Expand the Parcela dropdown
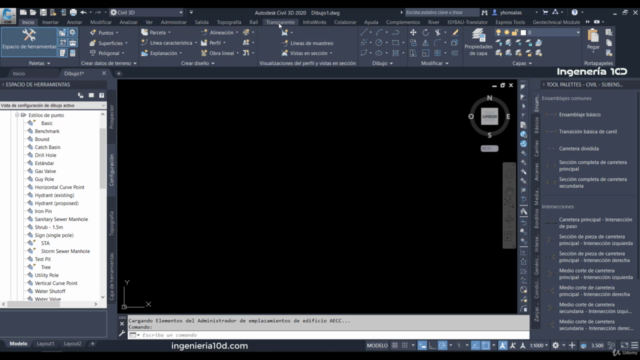 [x=169, y=33]
